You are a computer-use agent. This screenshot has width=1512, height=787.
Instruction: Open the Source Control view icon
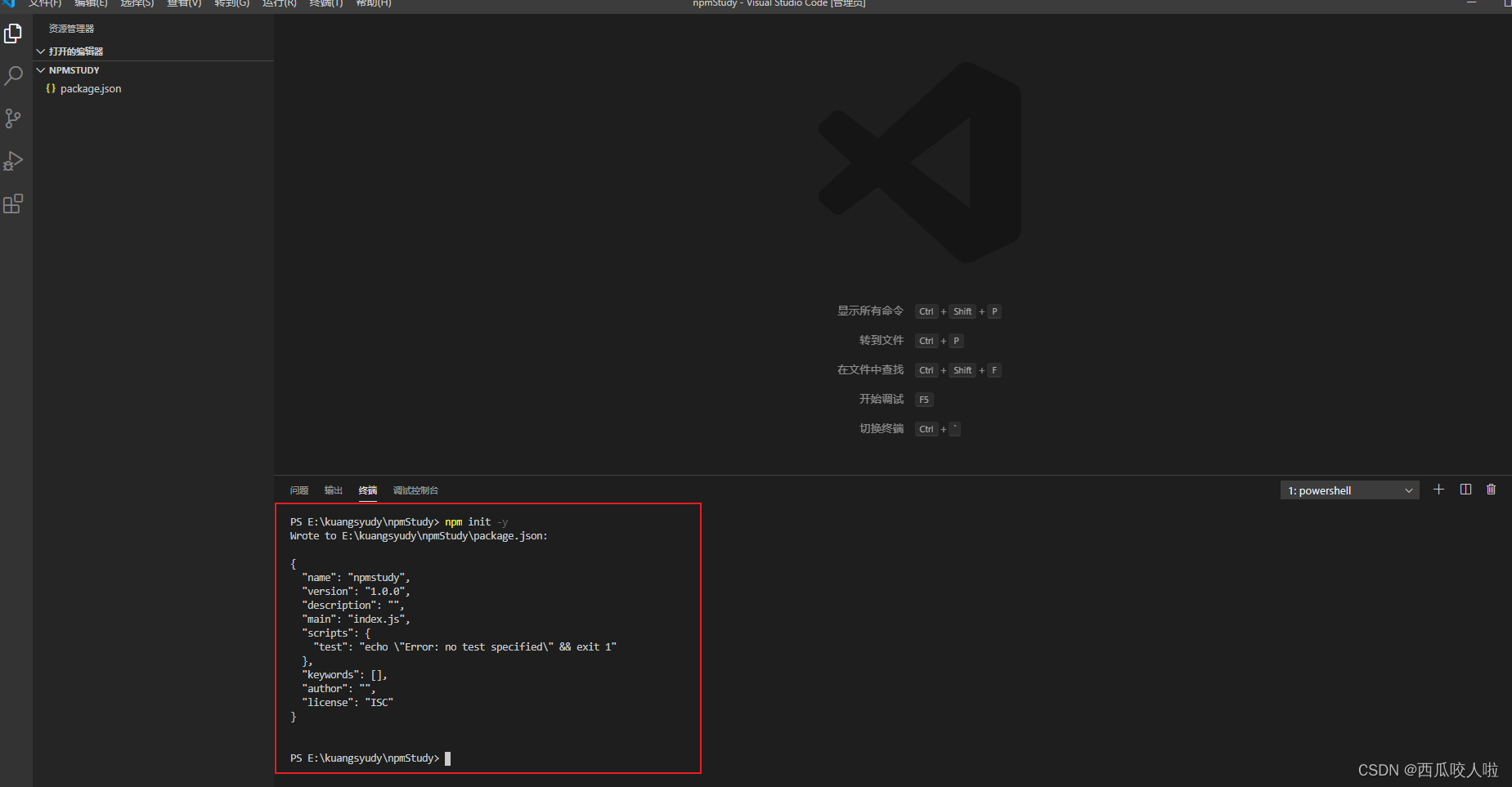[13, 118]
